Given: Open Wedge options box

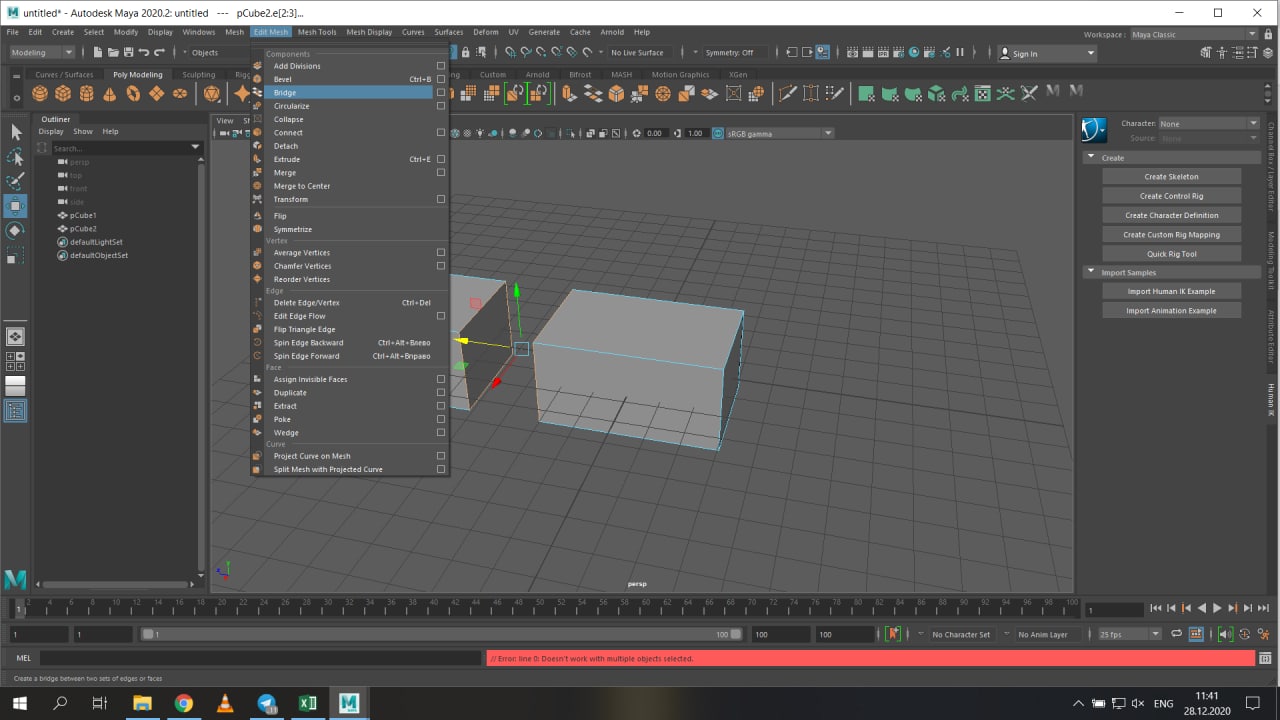Looking at the screenshot, I should tap(441, 432).
